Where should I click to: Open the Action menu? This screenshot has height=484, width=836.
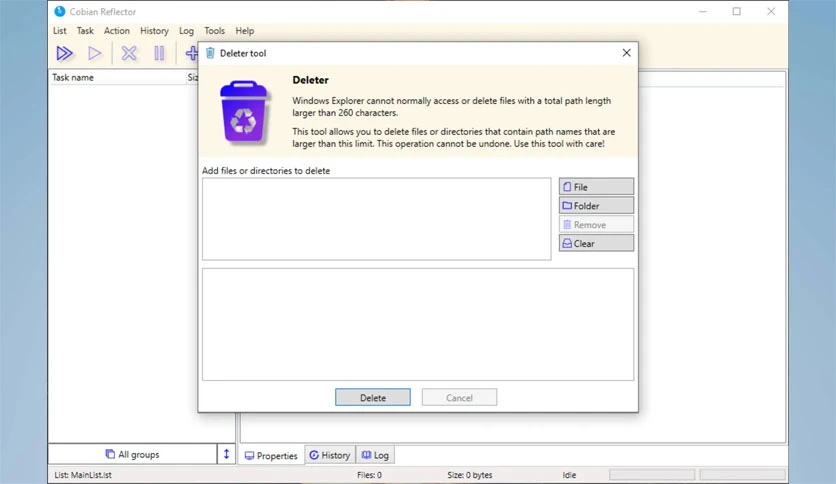coord(117,31)
